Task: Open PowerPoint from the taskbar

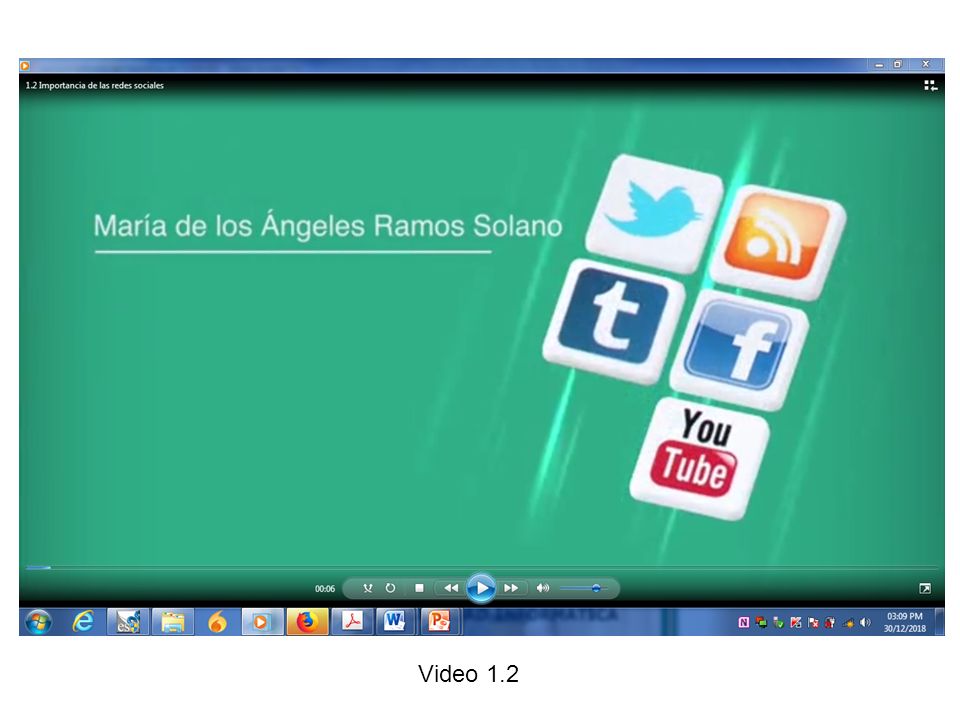Action: (440, 622)
